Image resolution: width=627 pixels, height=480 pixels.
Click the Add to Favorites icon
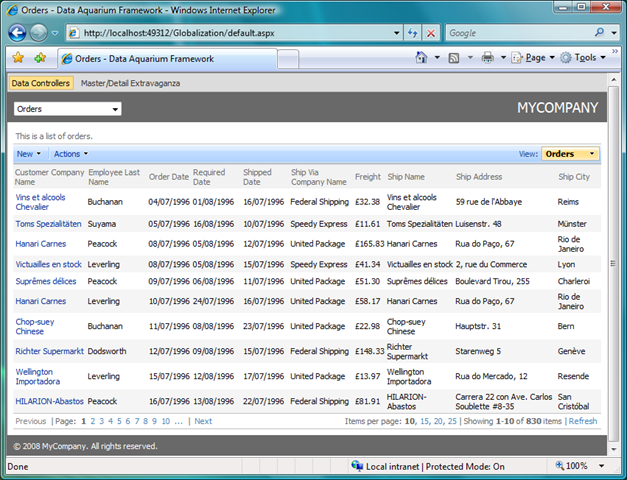click(x=40, y=58)
